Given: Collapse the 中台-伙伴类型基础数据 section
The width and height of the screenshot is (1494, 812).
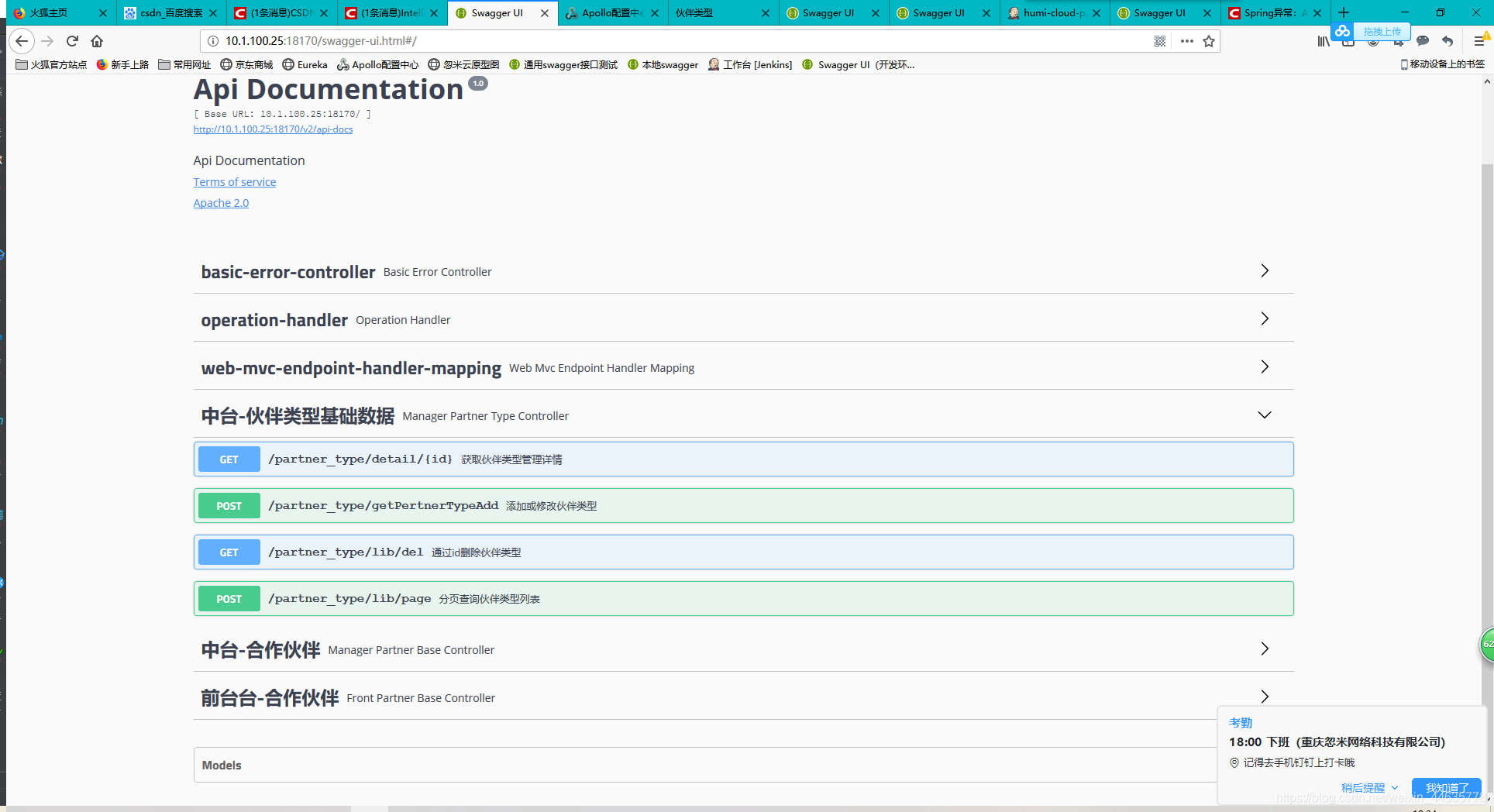Looking at the screenshot, I should [743, 415].
